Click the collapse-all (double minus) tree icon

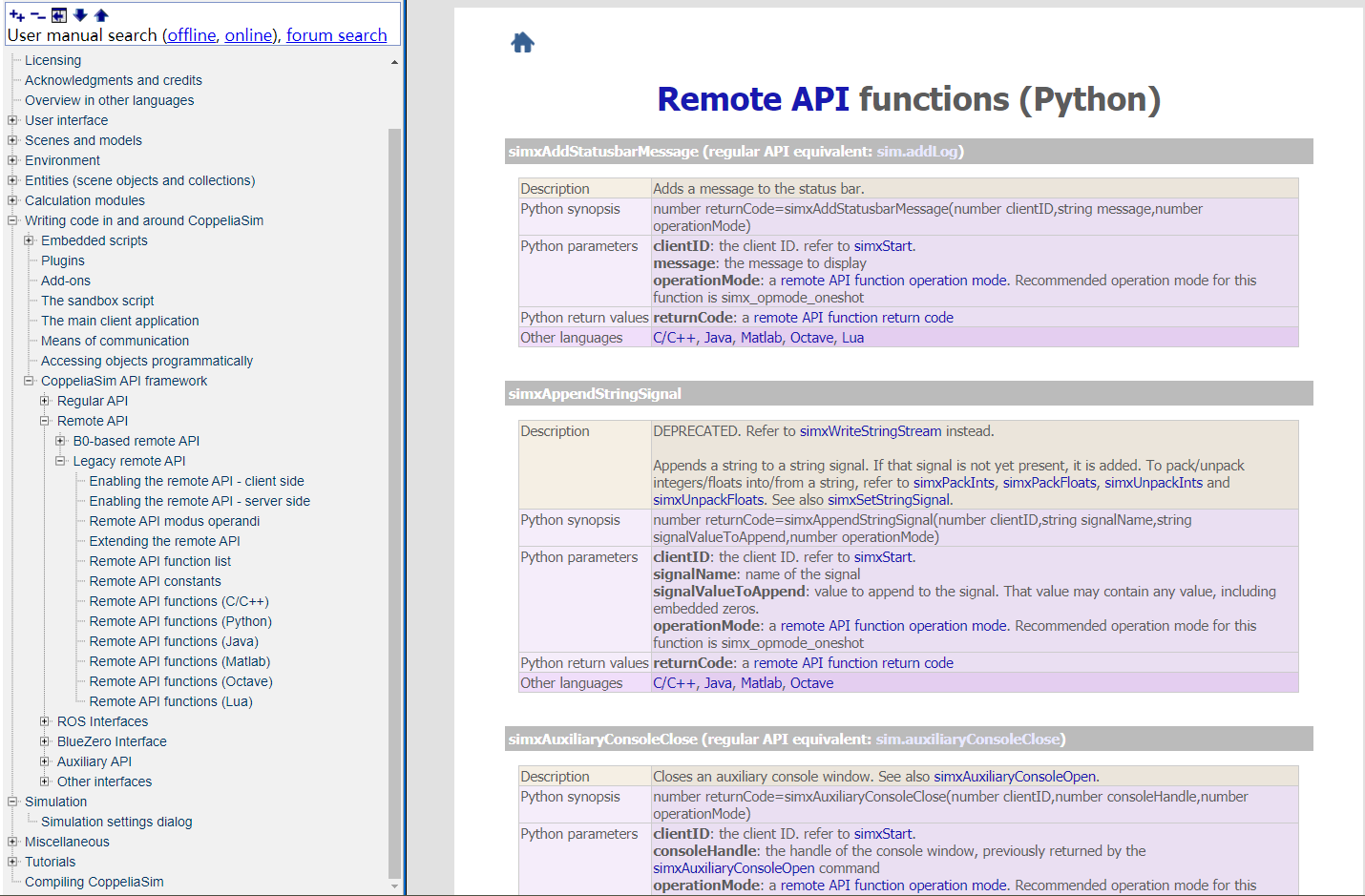pyautogui.click(x=37, y=15)
